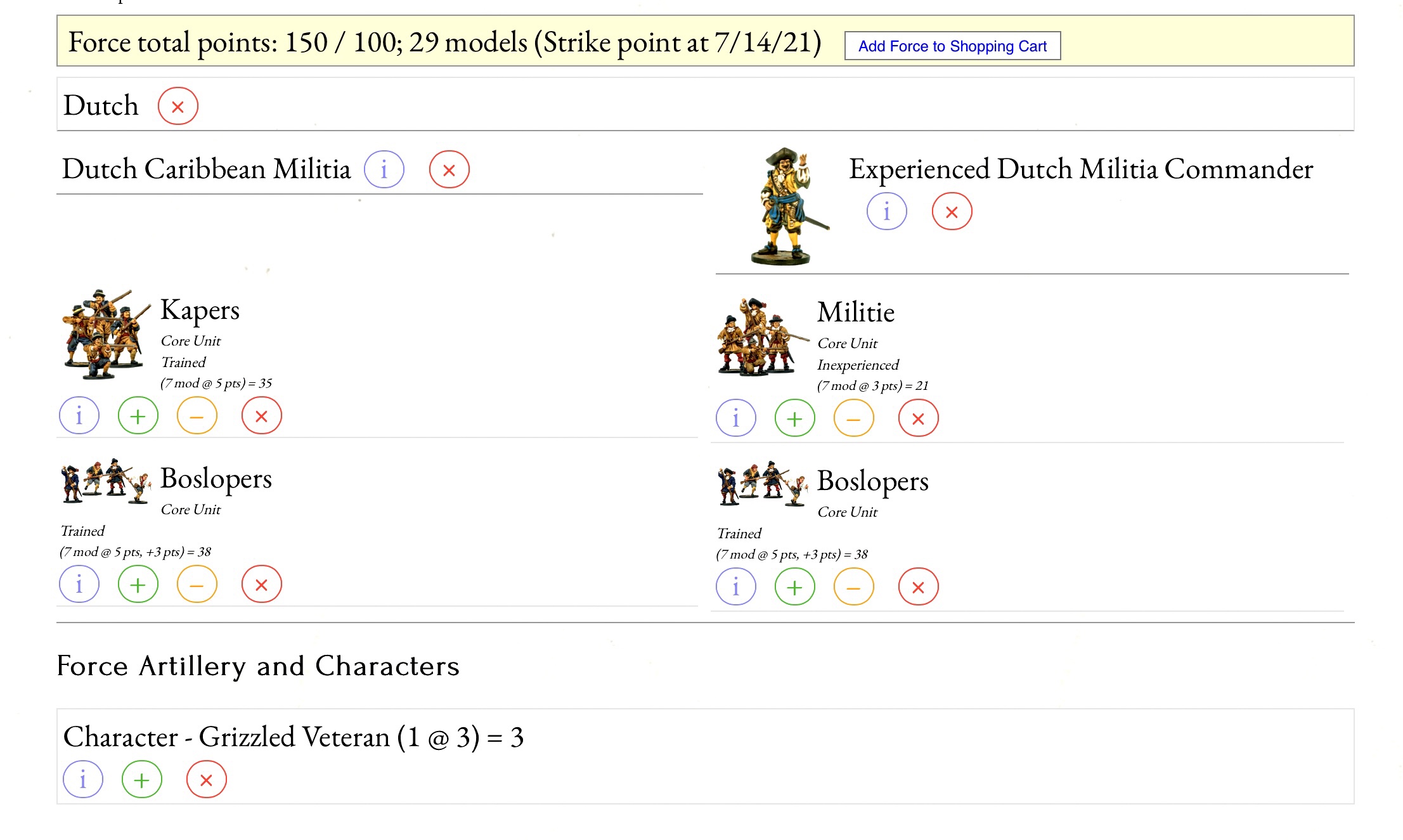Image resolution: width=1403 pixels, height=840 pixels.
Task: View Experienced Dutch Militia Commander info
Action: click(x=886, y=211)
